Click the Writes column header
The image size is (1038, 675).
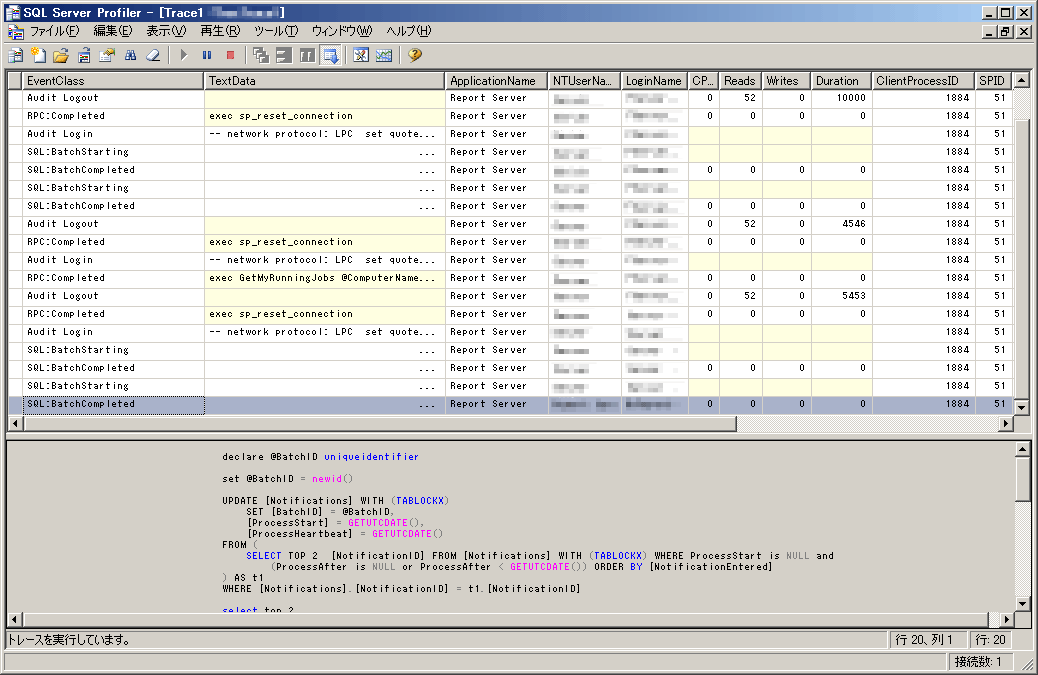coord(786,81)
